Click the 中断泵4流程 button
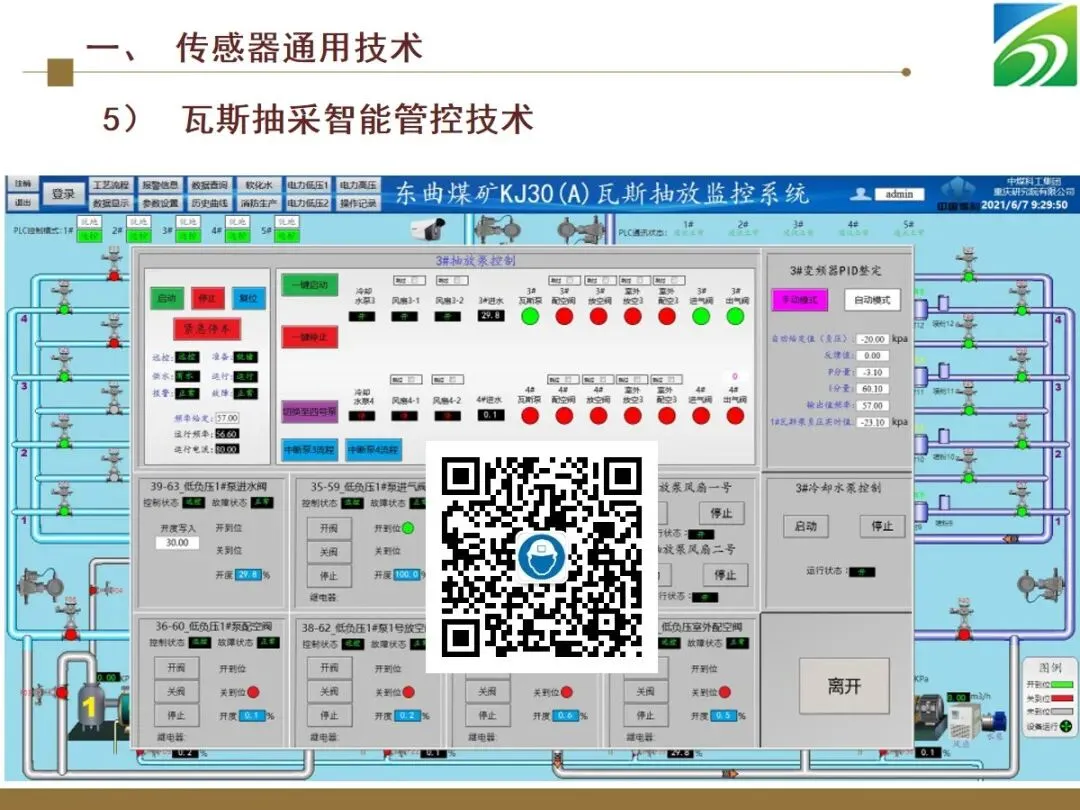The height and width of the screenshot is (810, 1080). [373, 450]
